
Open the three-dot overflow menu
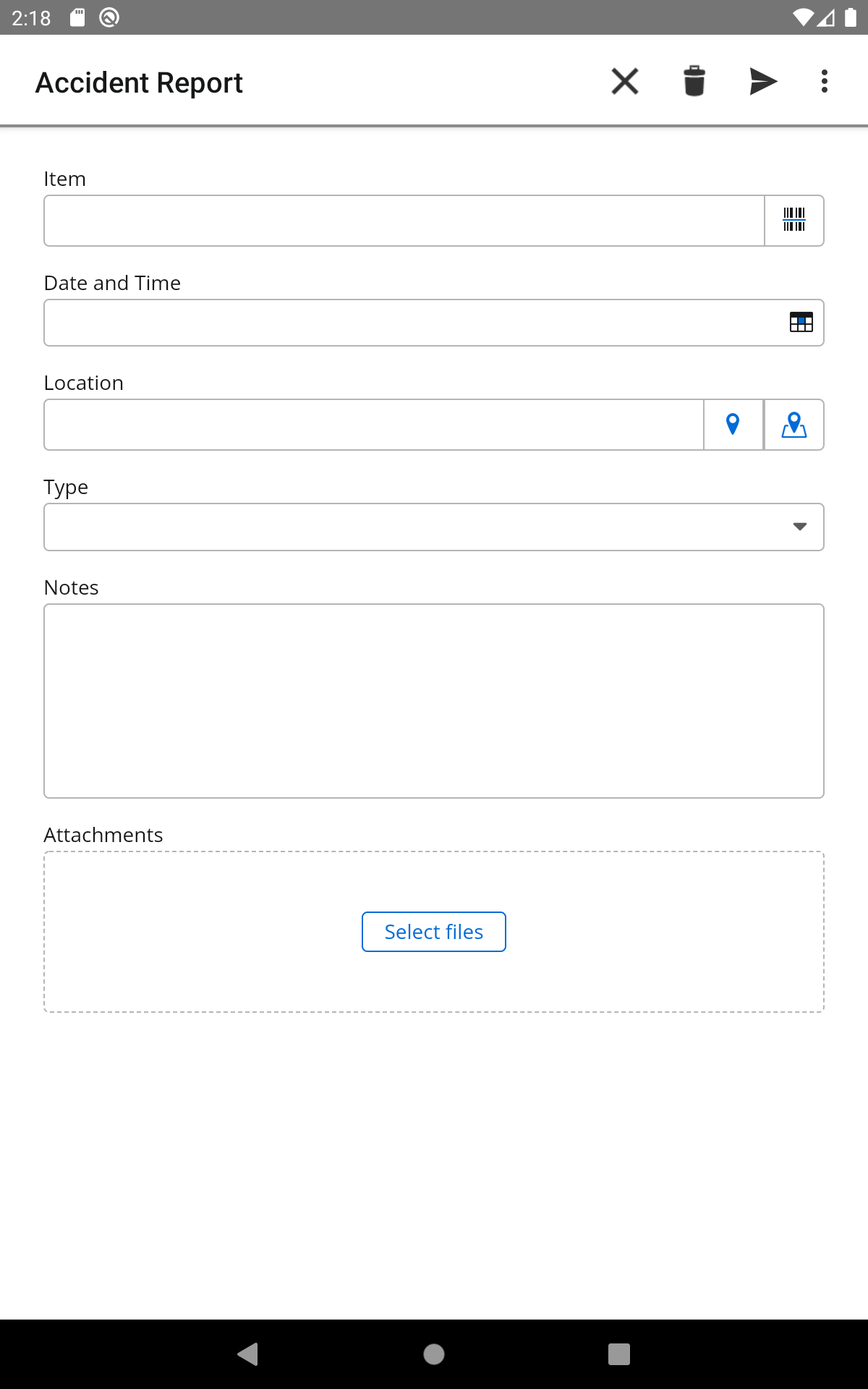click(825, 81)
